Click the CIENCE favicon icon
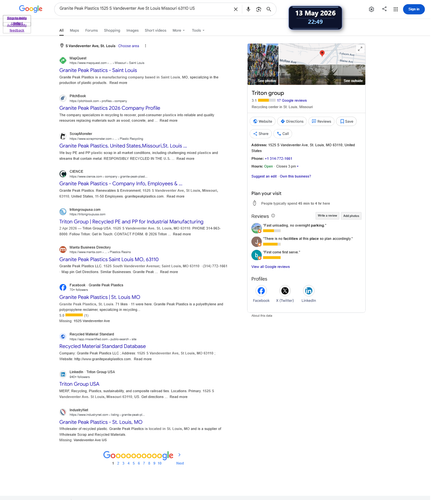The image size is (435, 500). [63, 174]
